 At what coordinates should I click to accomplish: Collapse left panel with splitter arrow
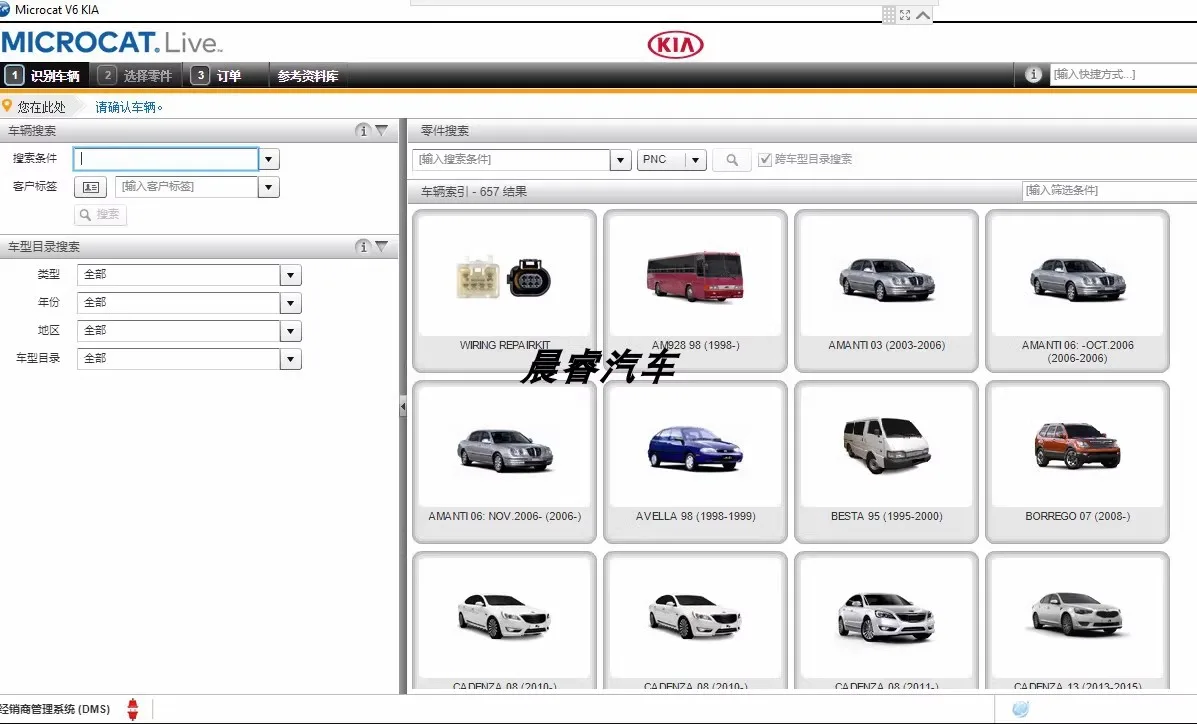tap(402, 407)
